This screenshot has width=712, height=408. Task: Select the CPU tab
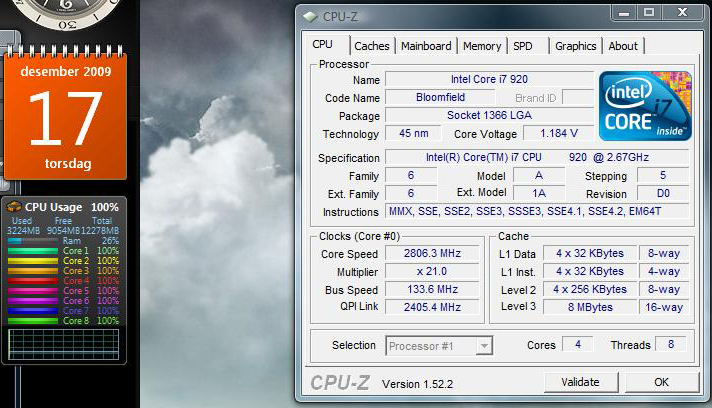[x=322, y=44]
